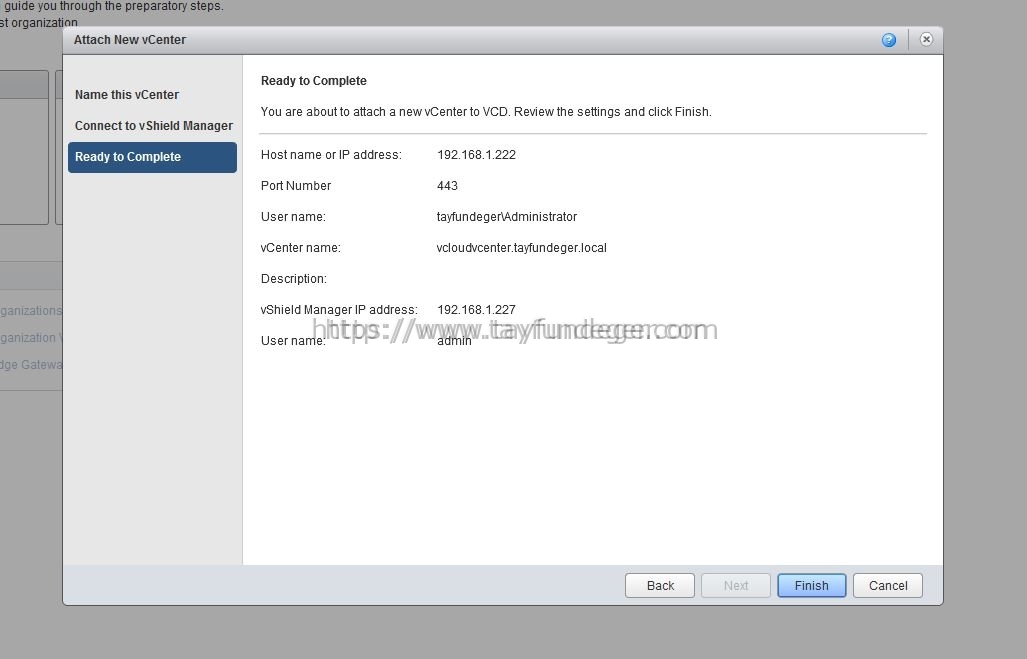1027x659 pixels.
Task: Select the admin user name value
Action: point(454,341)
